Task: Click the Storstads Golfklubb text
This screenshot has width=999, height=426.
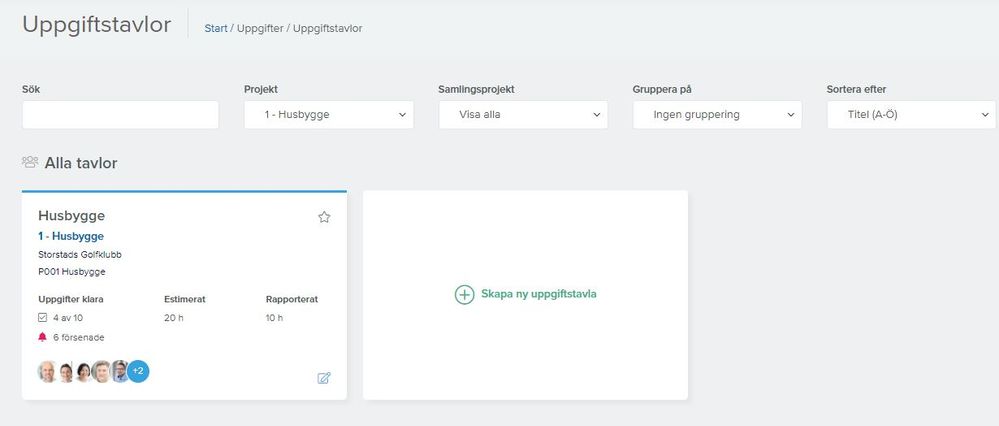Action: pos(80,255)
